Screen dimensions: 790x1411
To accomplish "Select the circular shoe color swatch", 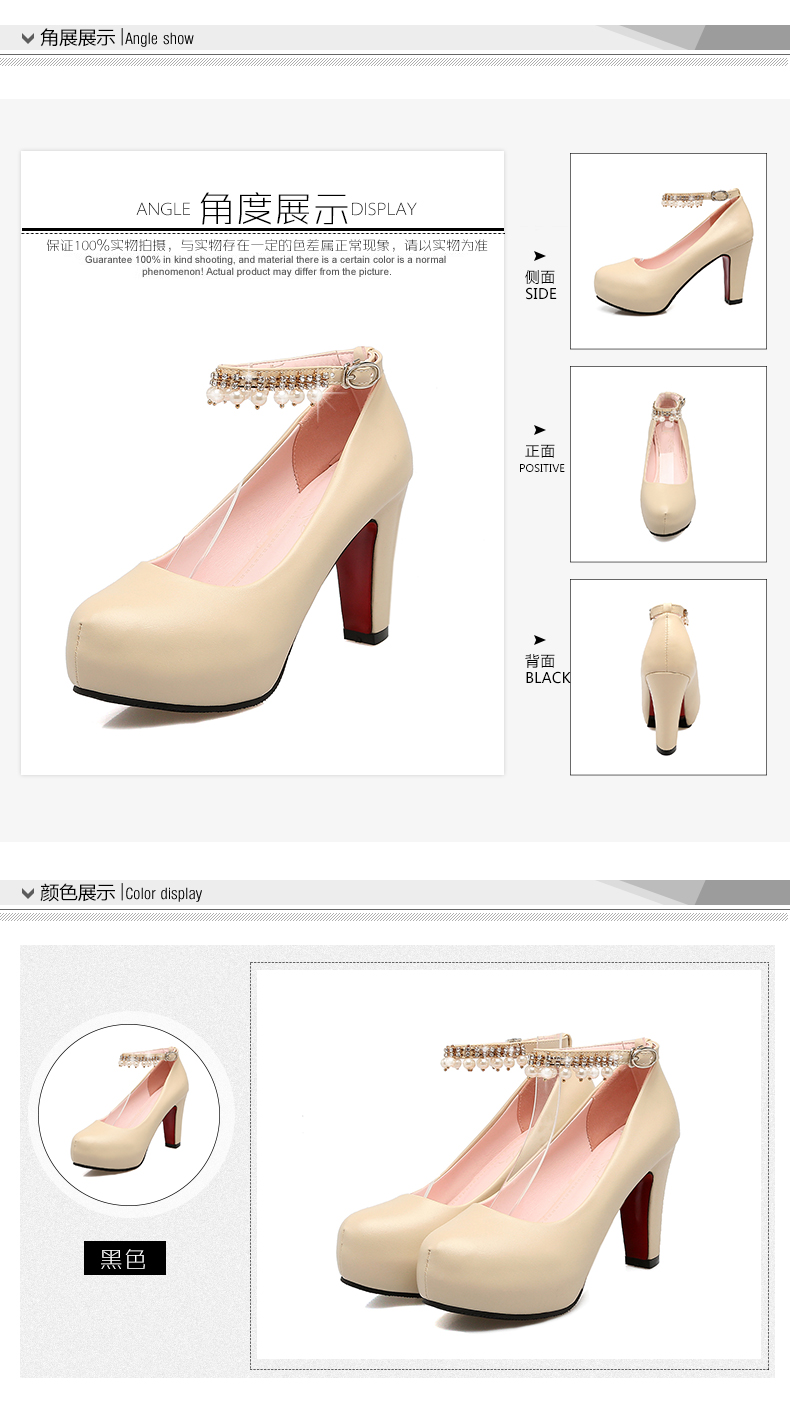I will (130, 1114).
